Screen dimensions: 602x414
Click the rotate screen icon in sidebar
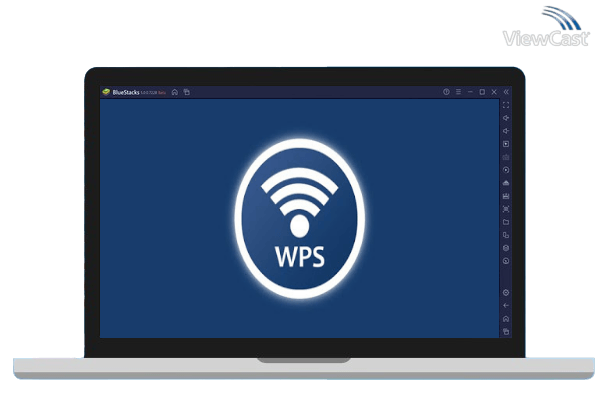506,235
